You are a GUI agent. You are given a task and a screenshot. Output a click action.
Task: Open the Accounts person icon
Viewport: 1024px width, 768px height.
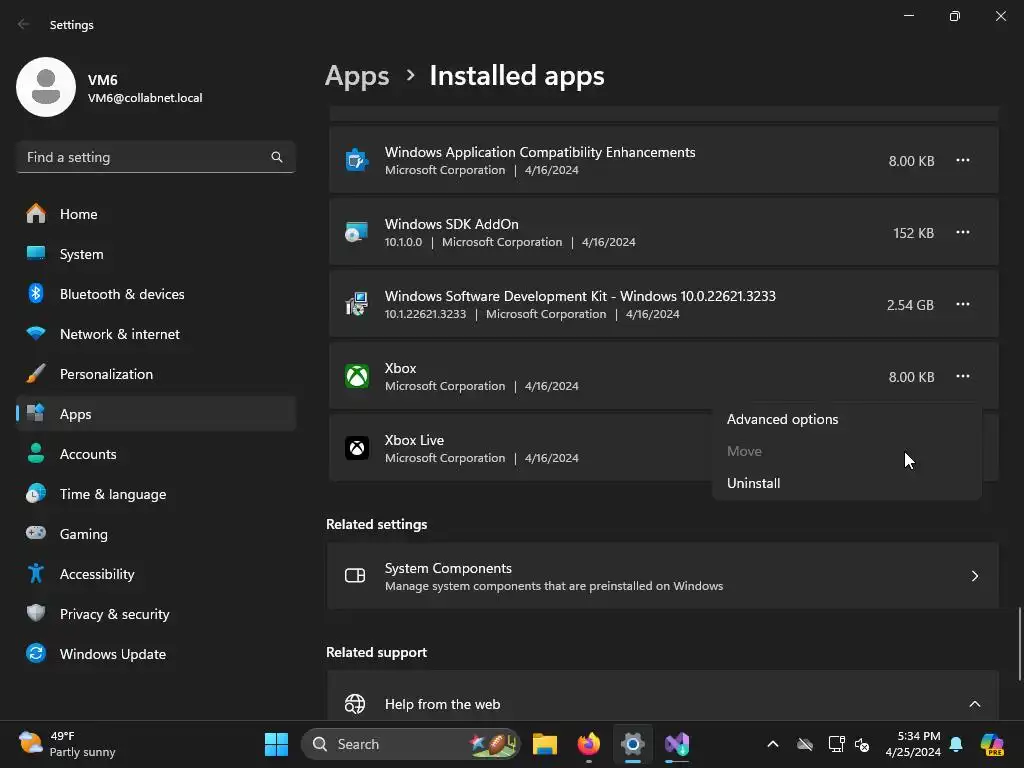36,453
